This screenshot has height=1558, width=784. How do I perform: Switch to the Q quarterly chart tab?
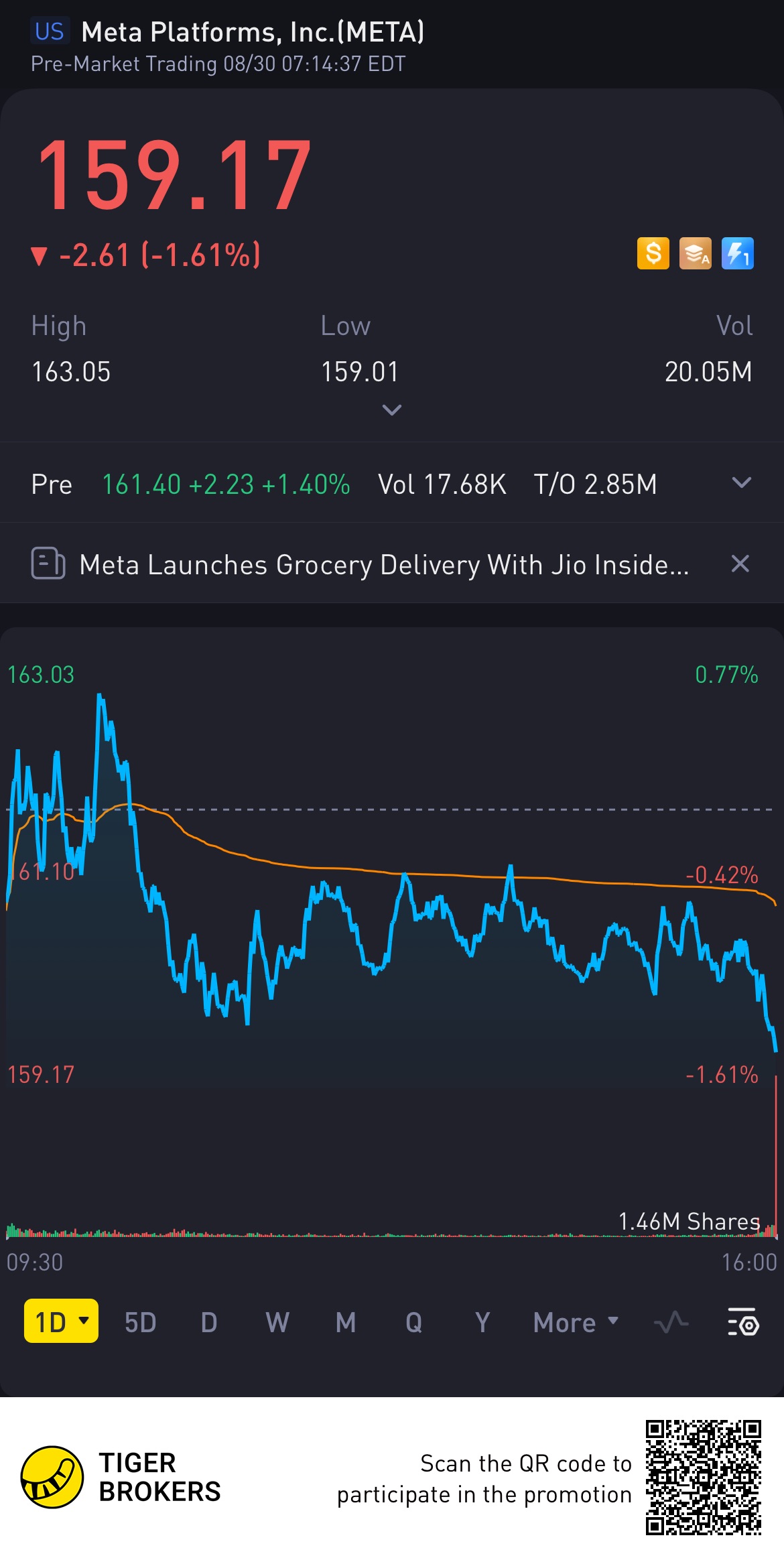coord(414,1322)
